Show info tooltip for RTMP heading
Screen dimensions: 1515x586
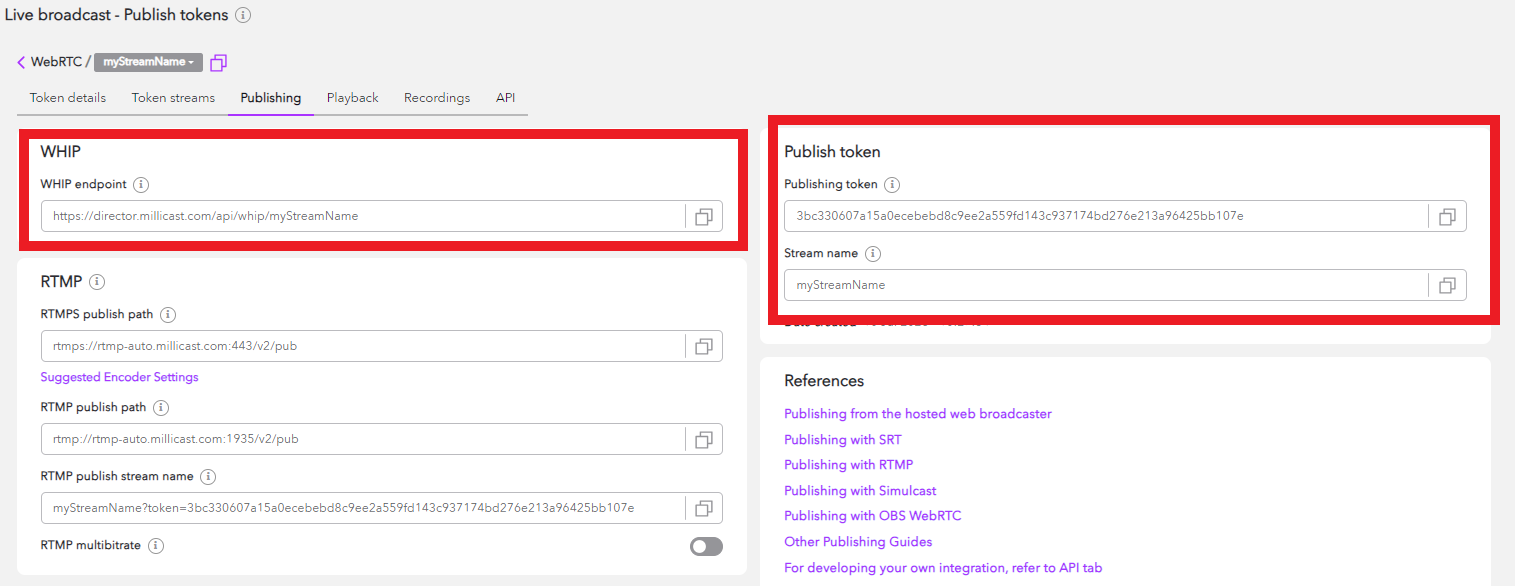[x=97, y=282]
